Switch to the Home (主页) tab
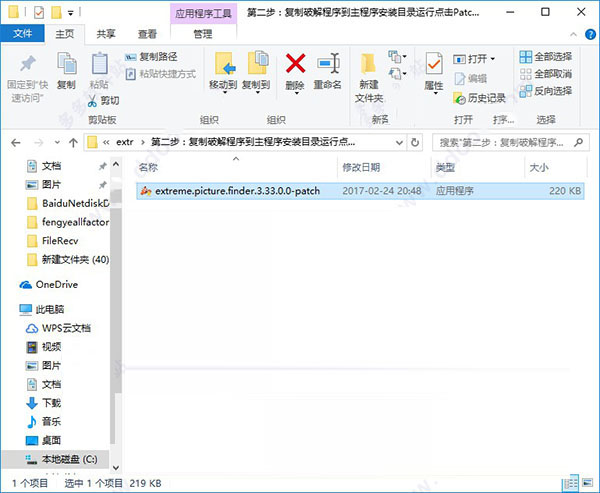The image size is (600, 493). click(65, 34)
